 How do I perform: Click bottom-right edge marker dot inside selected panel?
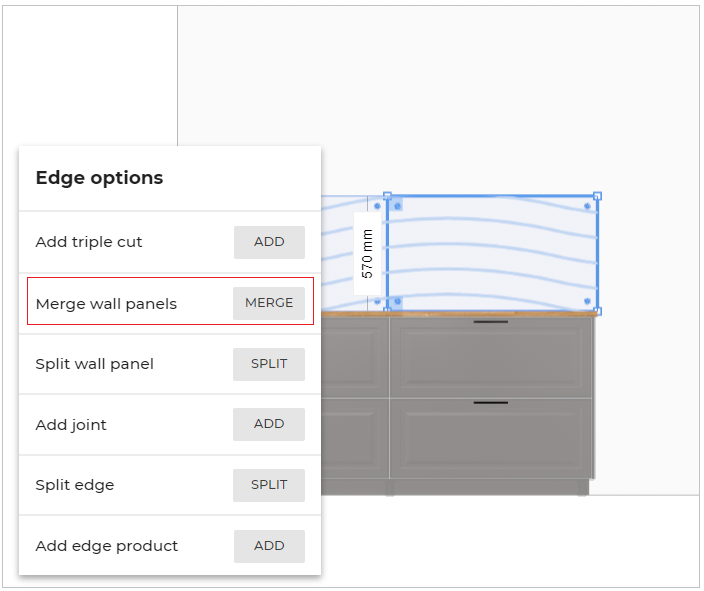pyautogui.click(x=587, y=301)
